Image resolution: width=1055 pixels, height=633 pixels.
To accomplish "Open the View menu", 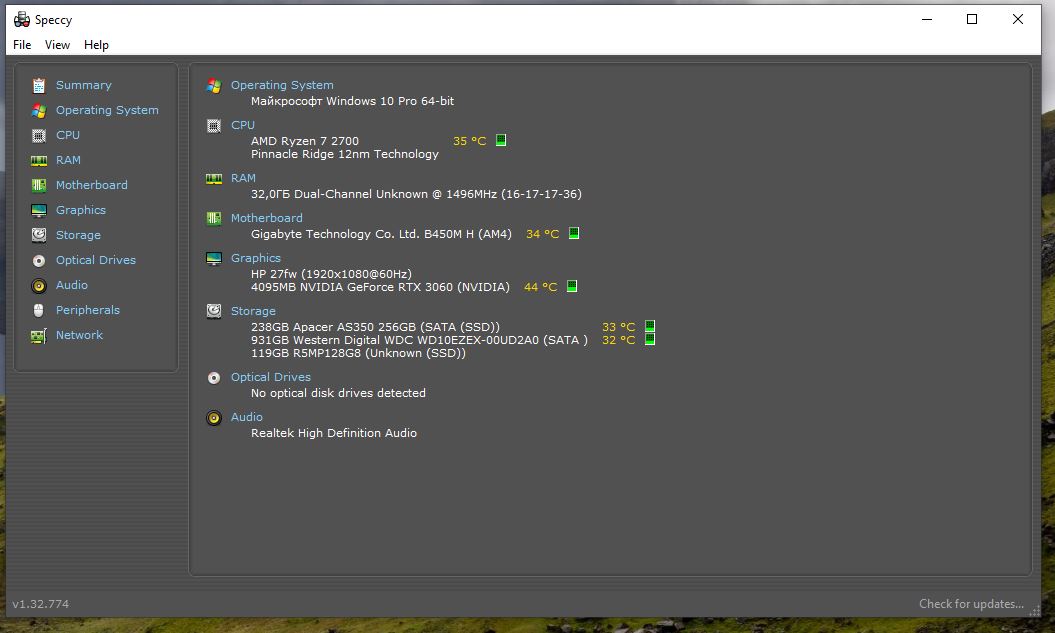I will [x=57, y=44].
